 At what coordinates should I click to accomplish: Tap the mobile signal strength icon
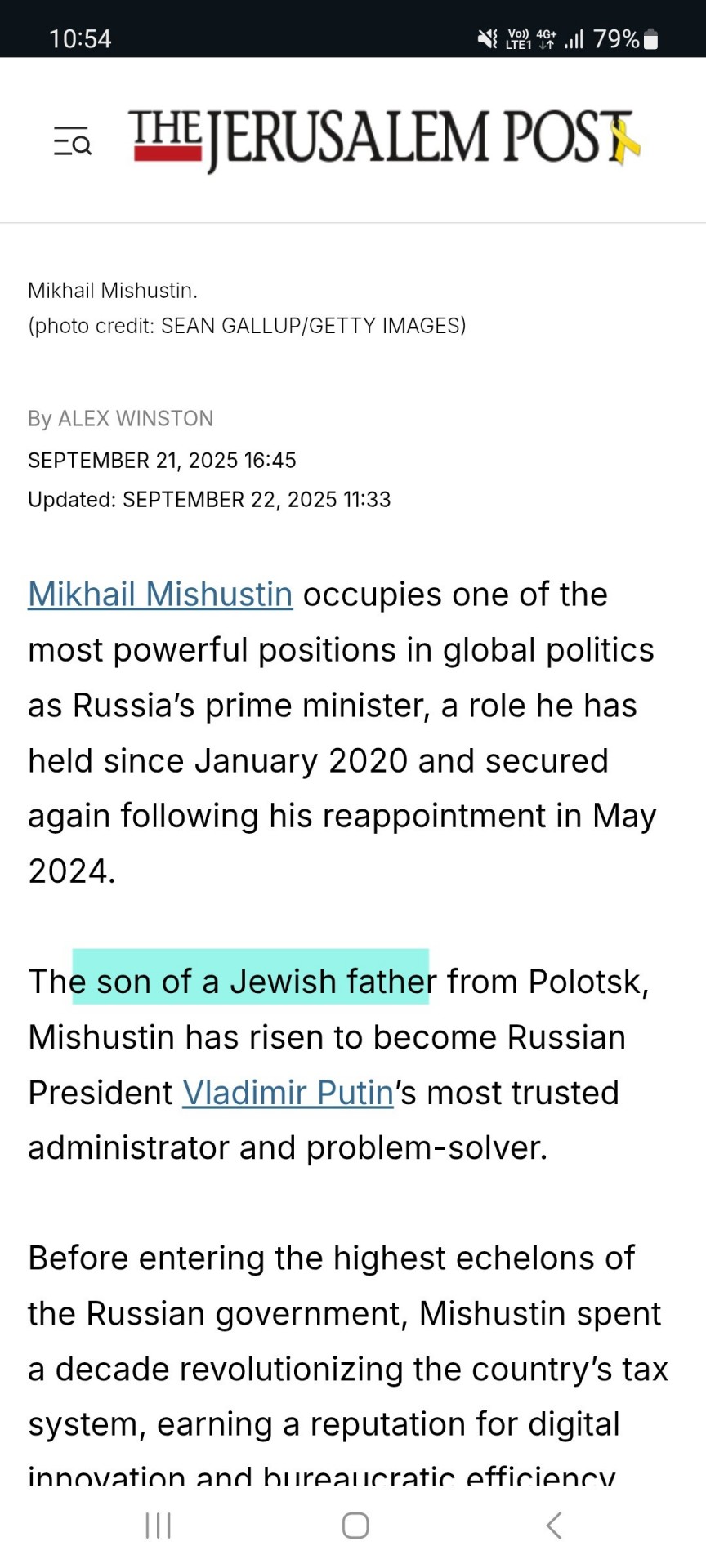point(574,38)
